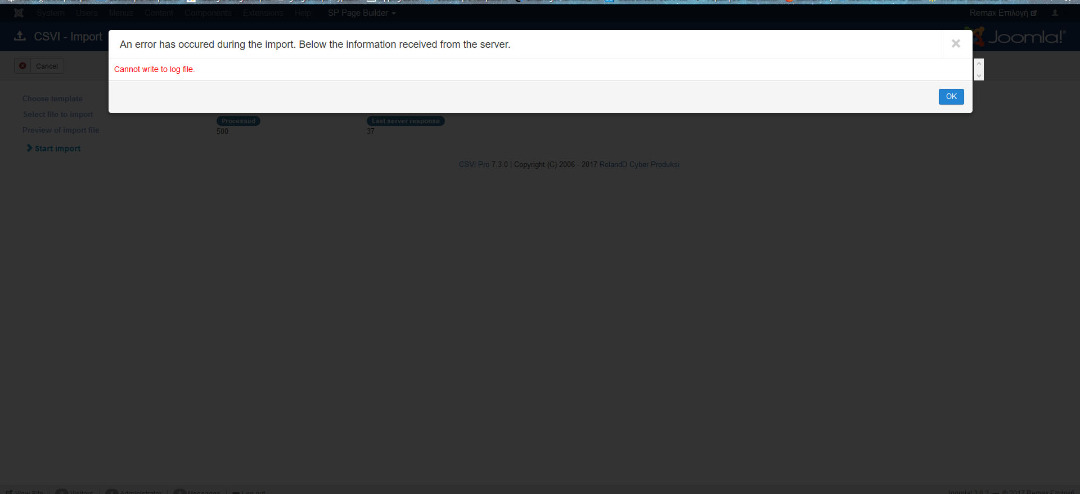Select the Start import step
Image resolution: width=1080 pixels, height=494 pixels.
[x=57, y=149]
